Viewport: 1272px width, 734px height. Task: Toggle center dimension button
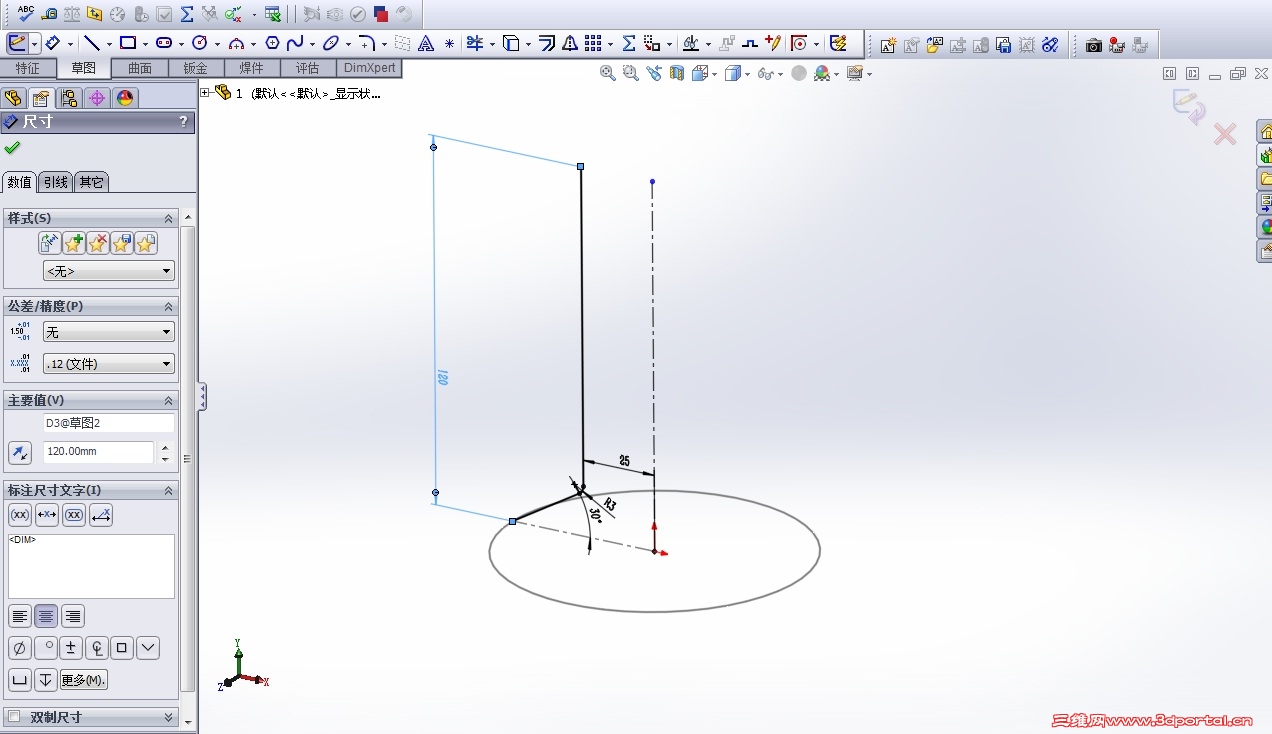tap(47, 515)
